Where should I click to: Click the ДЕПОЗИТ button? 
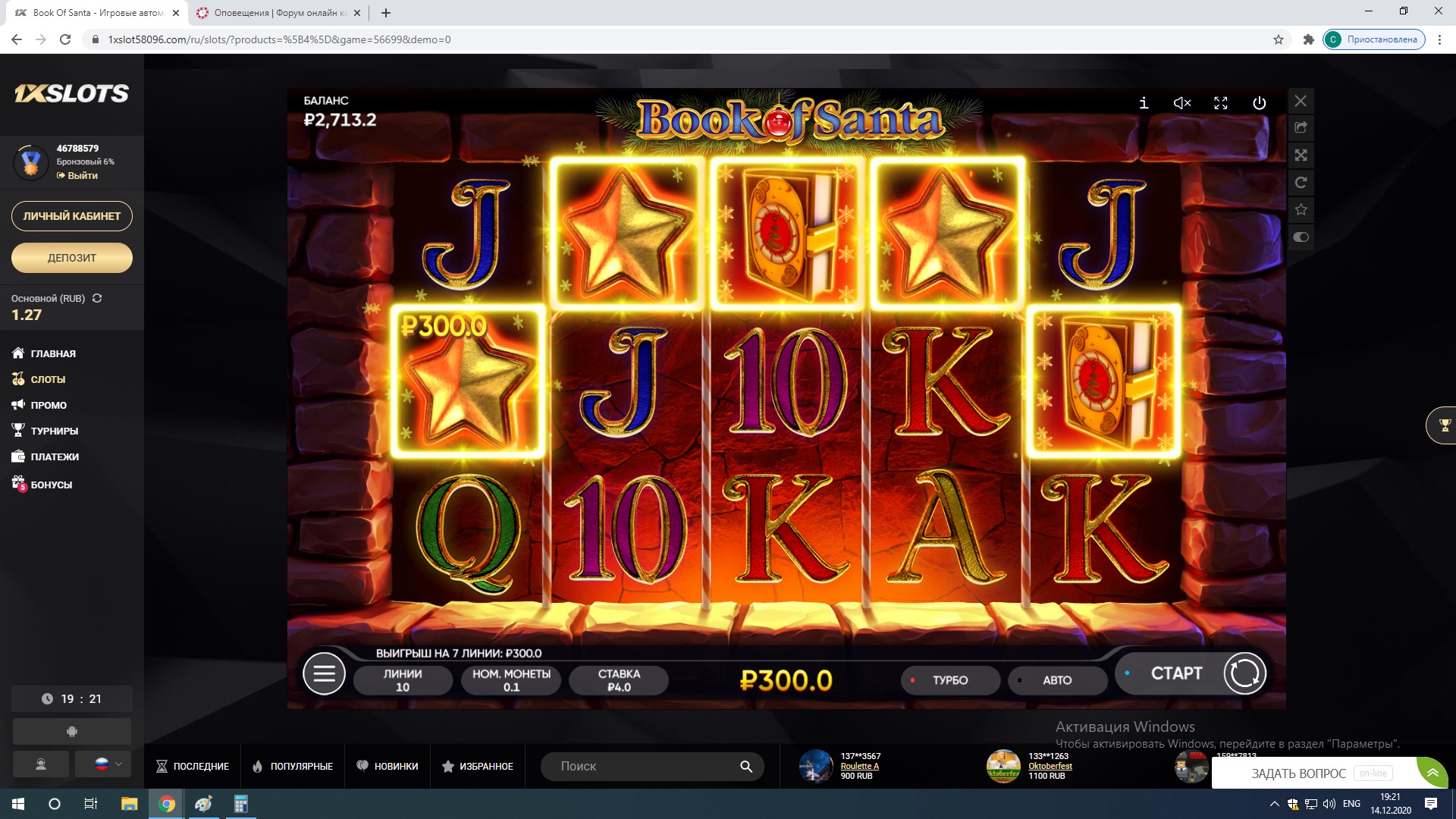(72, 258)
